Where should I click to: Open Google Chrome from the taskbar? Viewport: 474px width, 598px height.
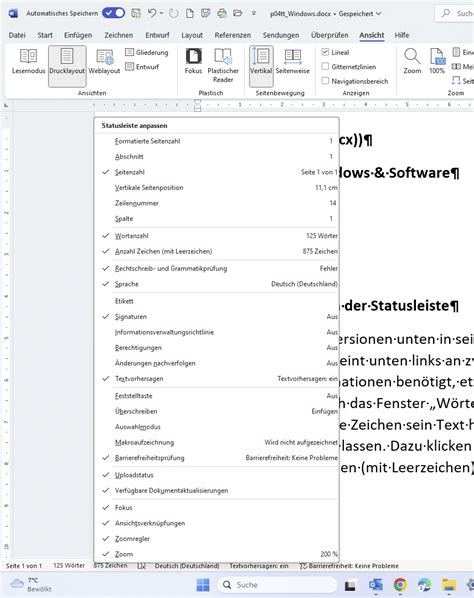pyautogui.click(x=400, y=585)
